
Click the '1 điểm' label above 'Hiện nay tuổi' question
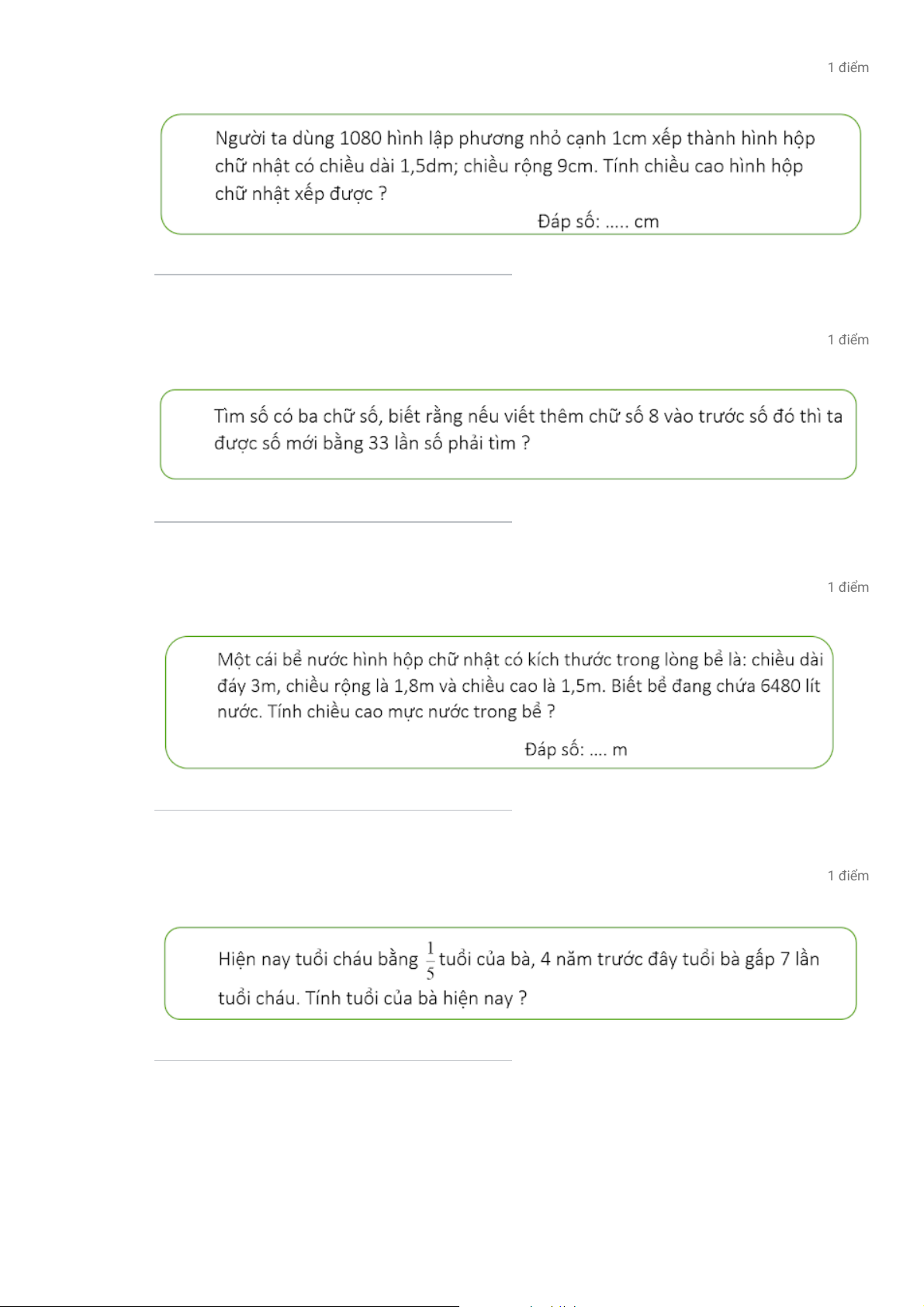click(x=848, y=876)
